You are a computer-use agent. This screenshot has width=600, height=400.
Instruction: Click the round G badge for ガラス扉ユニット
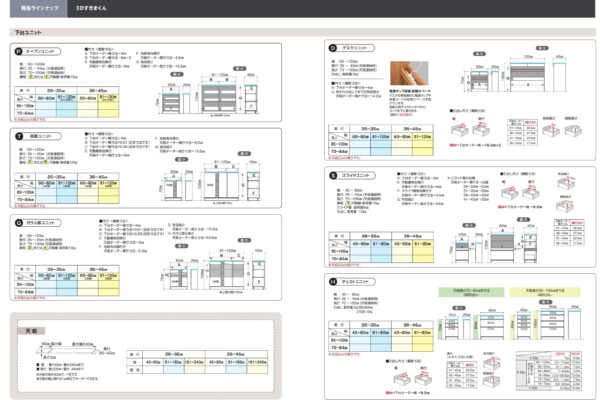(20, 222)
